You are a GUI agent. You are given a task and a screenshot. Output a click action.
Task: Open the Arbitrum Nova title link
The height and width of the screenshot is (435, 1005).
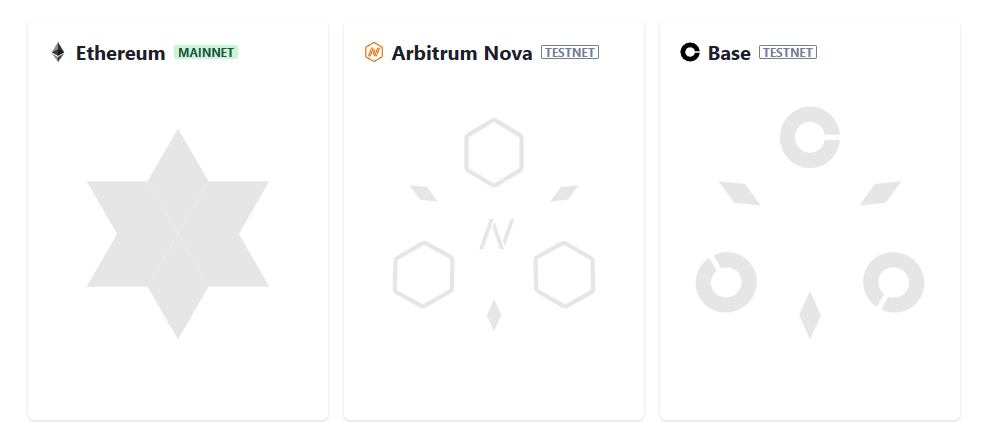pyautogui.click(x=461, y=53)
